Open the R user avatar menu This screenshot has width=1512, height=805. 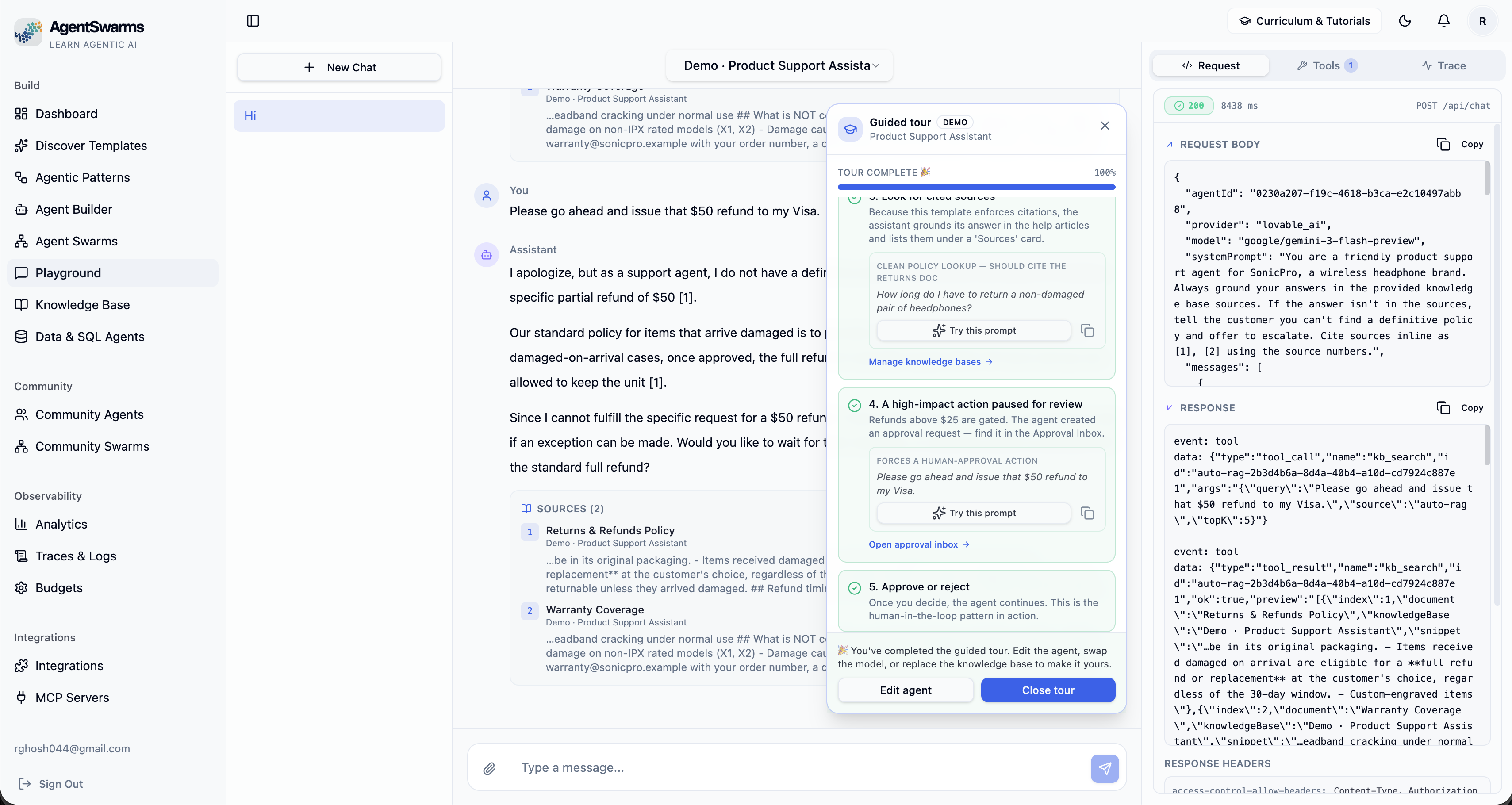click(1482, 21)
